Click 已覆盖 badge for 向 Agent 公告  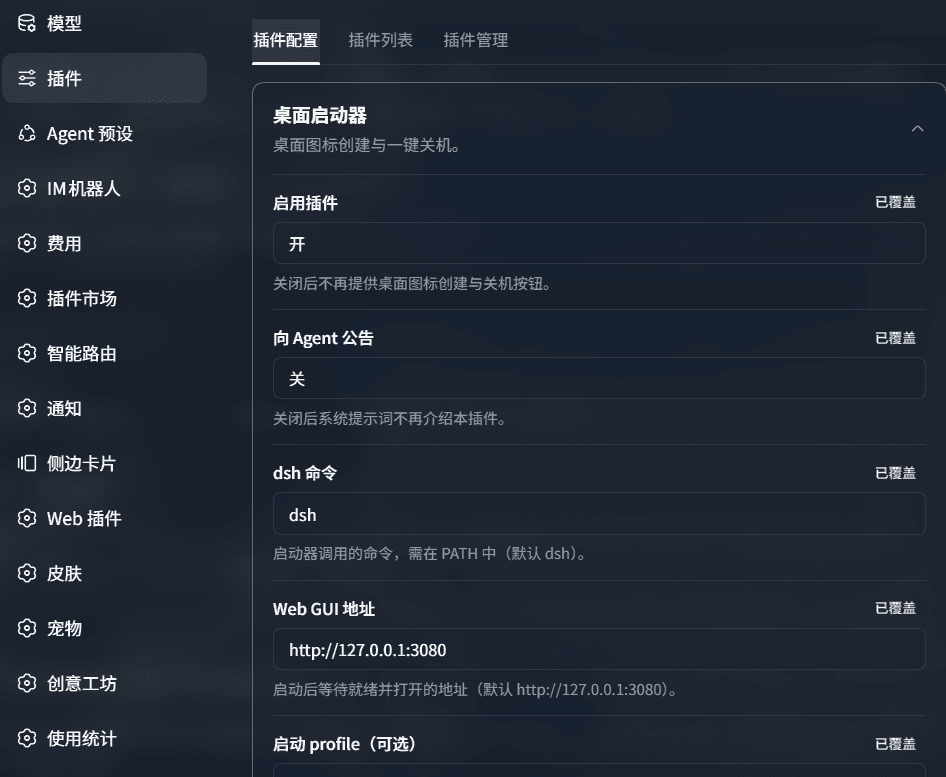point(895,338)
